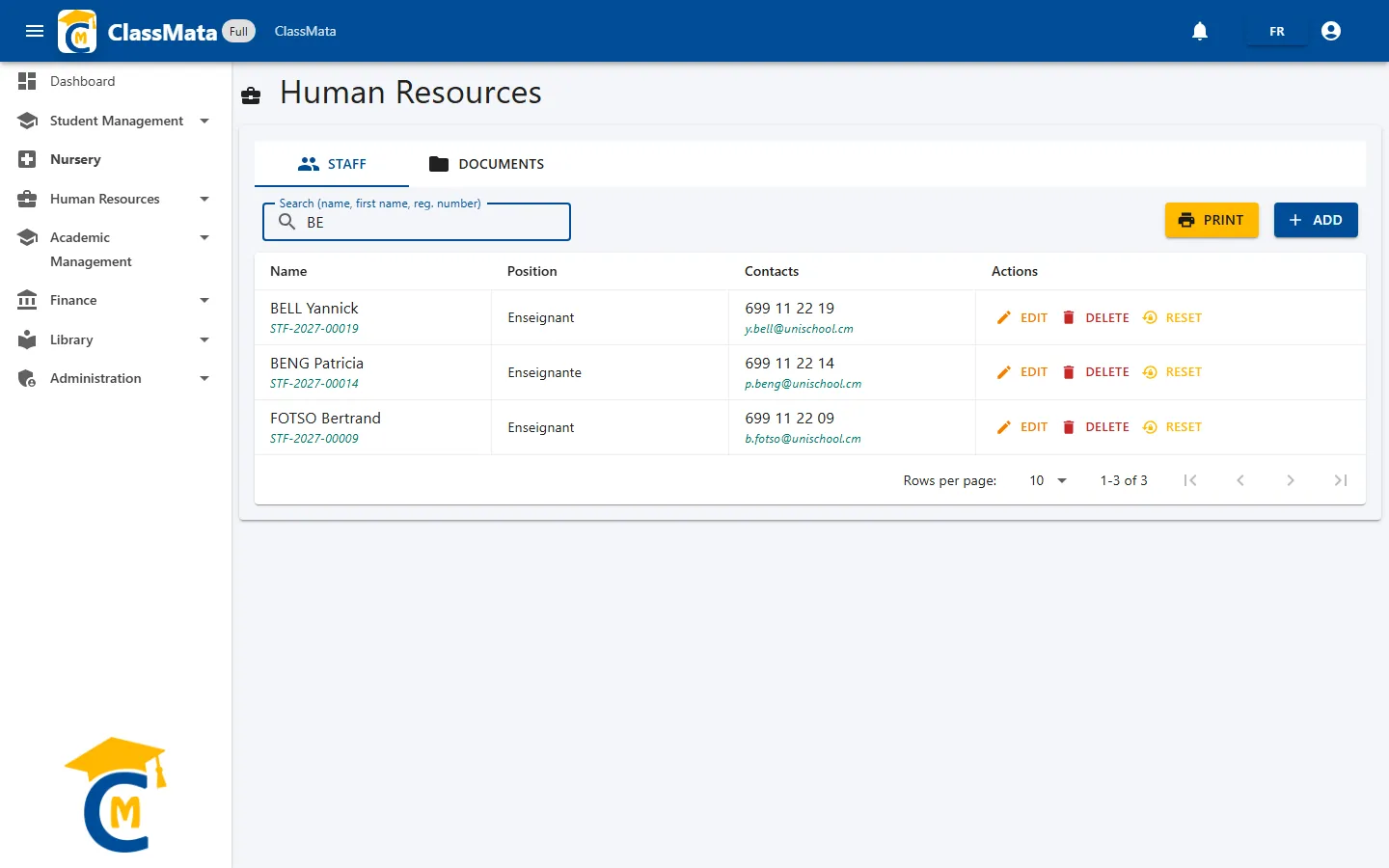Click the Library book icon

[x=27, y=339]
